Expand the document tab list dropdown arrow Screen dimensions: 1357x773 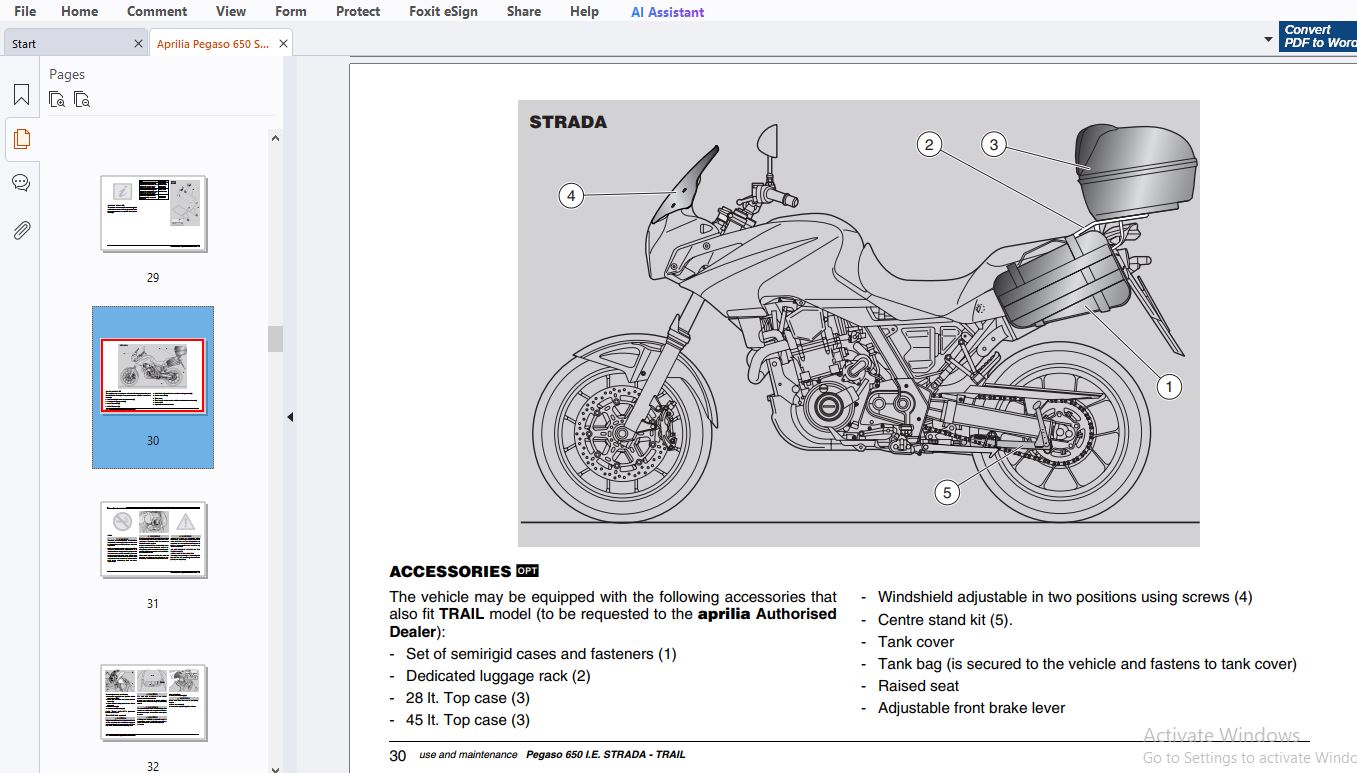coord(1269,41)
